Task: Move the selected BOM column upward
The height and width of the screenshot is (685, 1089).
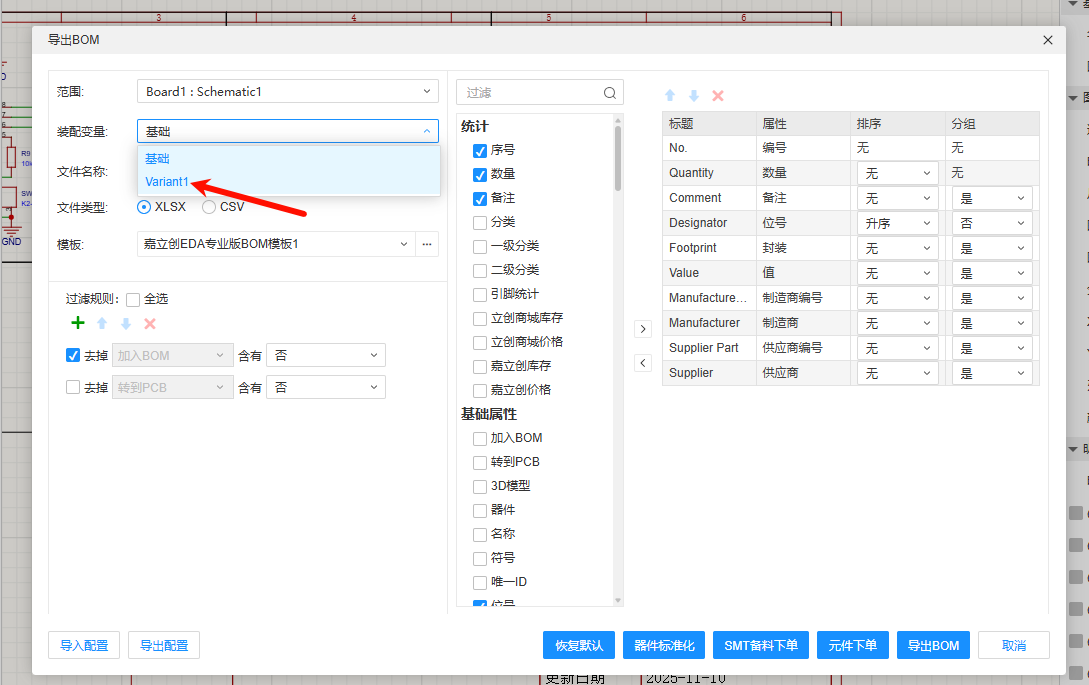Action: tap(669, 95)
